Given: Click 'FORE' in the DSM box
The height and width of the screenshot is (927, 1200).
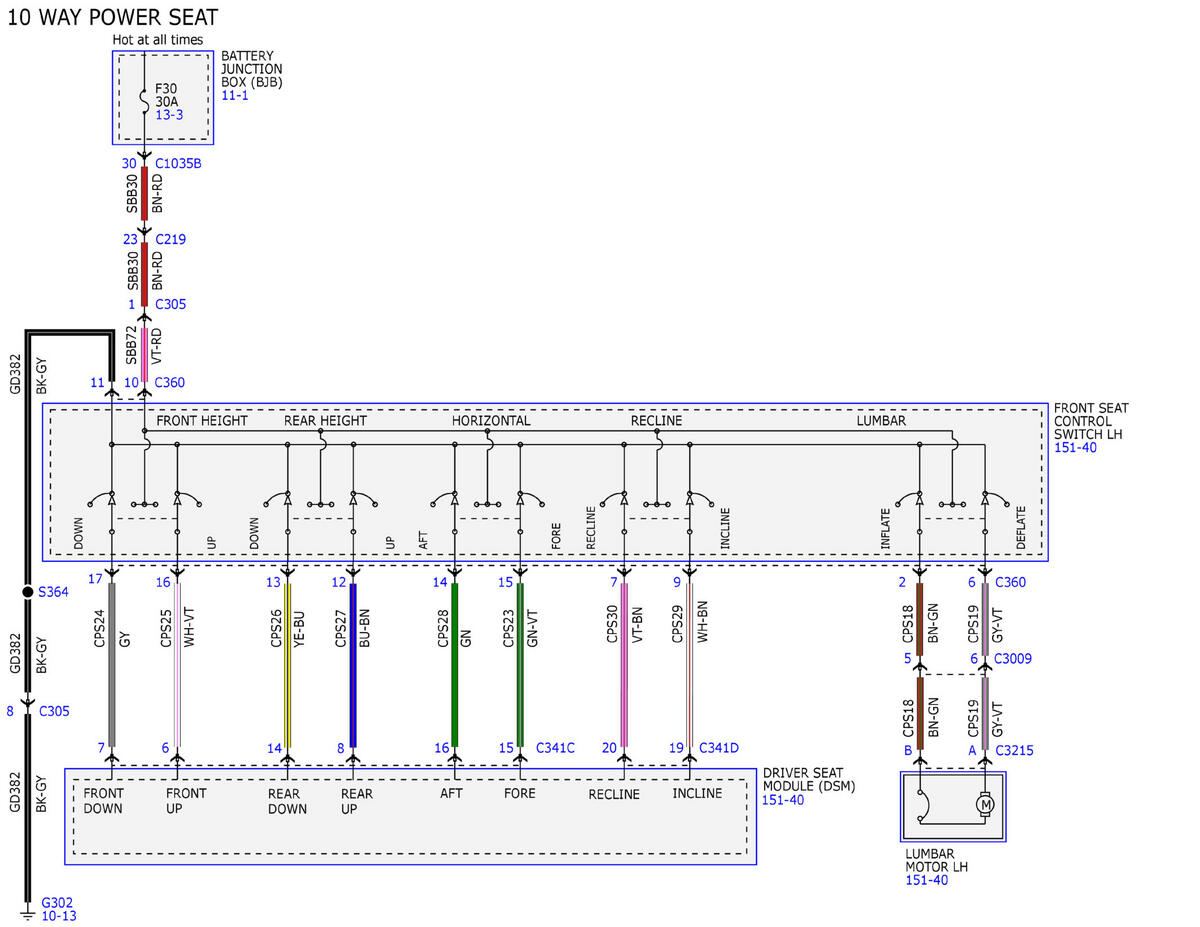Looking at the screenshot, I should click(x=520, y=794).
